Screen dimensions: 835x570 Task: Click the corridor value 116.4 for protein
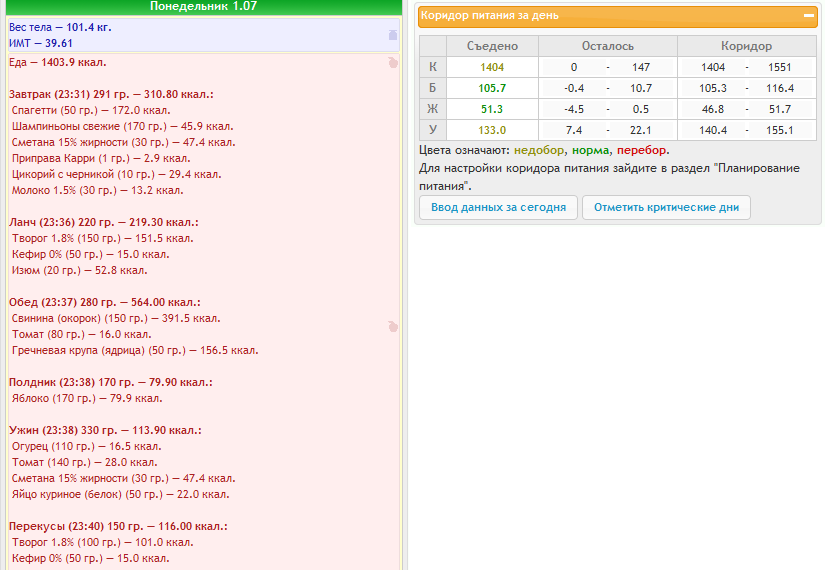pyautogui.click(x=780, y=88)
